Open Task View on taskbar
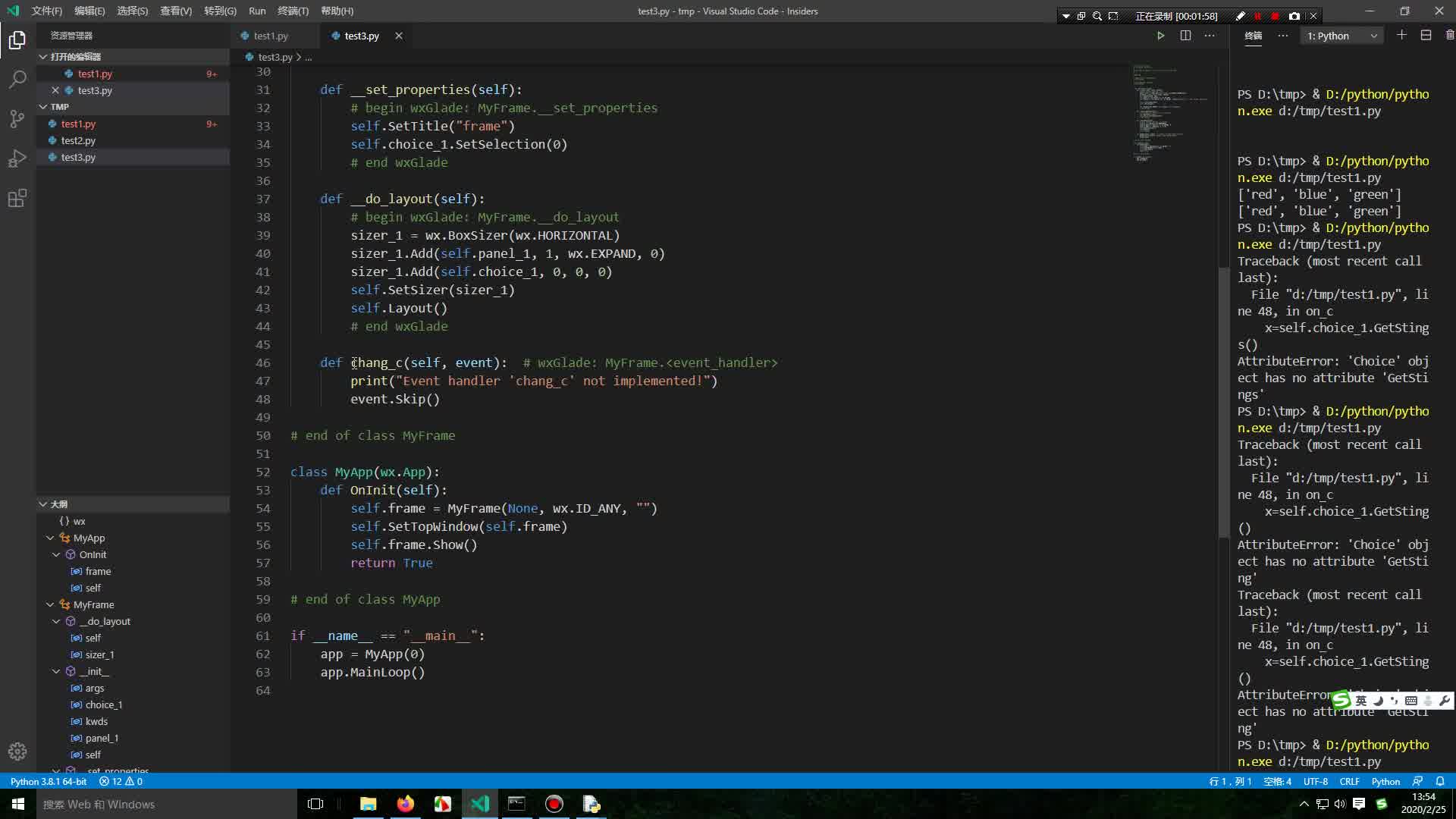Viewport: 1456px width, 819px height. click(315, 804)
